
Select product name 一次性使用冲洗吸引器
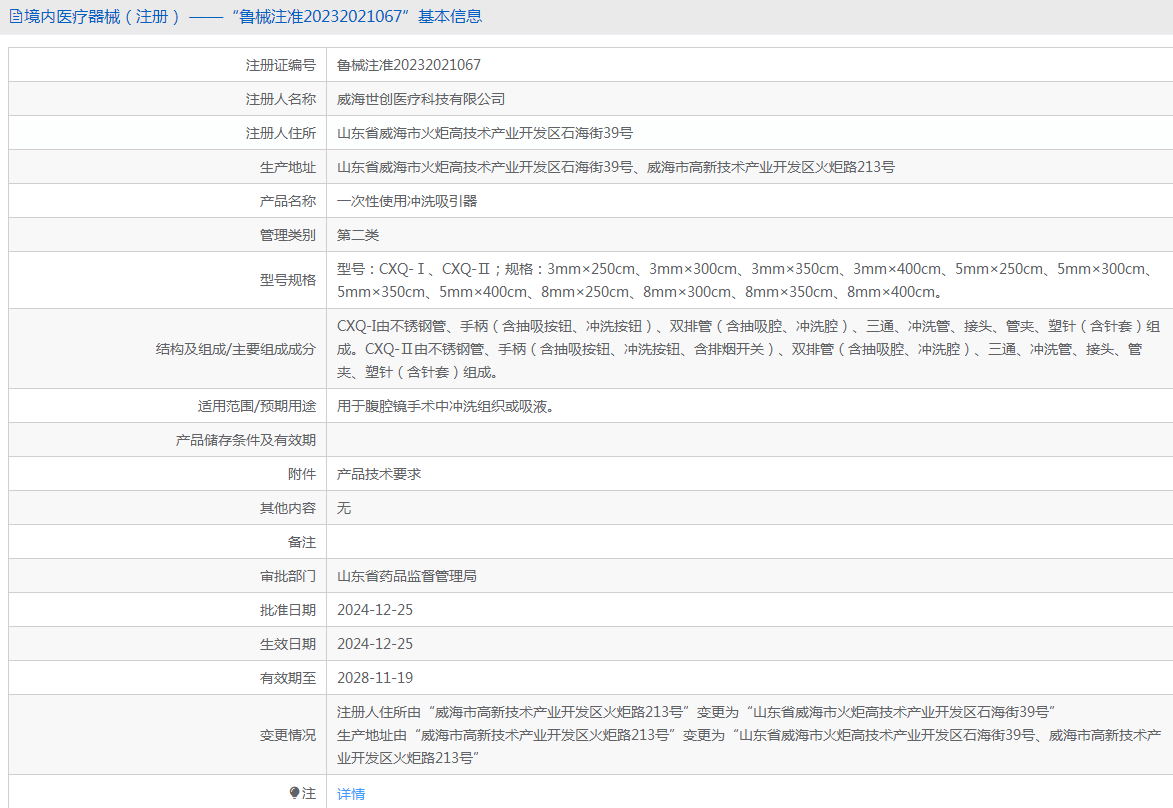(407, 201)
